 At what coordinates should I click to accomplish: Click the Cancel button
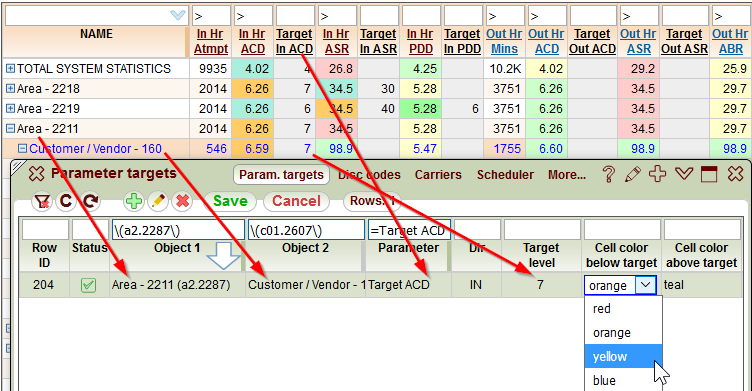(x=296, y=201)
